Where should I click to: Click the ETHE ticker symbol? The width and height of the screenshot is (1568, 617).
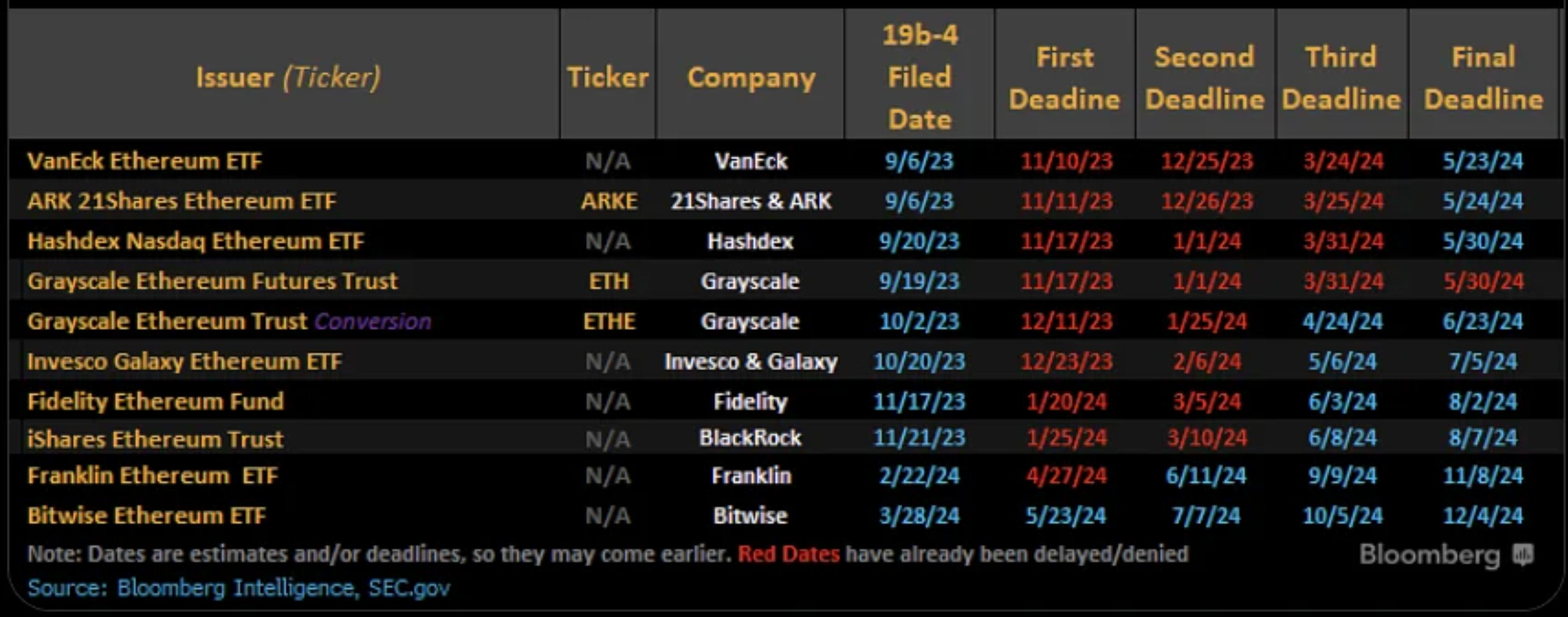coord(609,321)
